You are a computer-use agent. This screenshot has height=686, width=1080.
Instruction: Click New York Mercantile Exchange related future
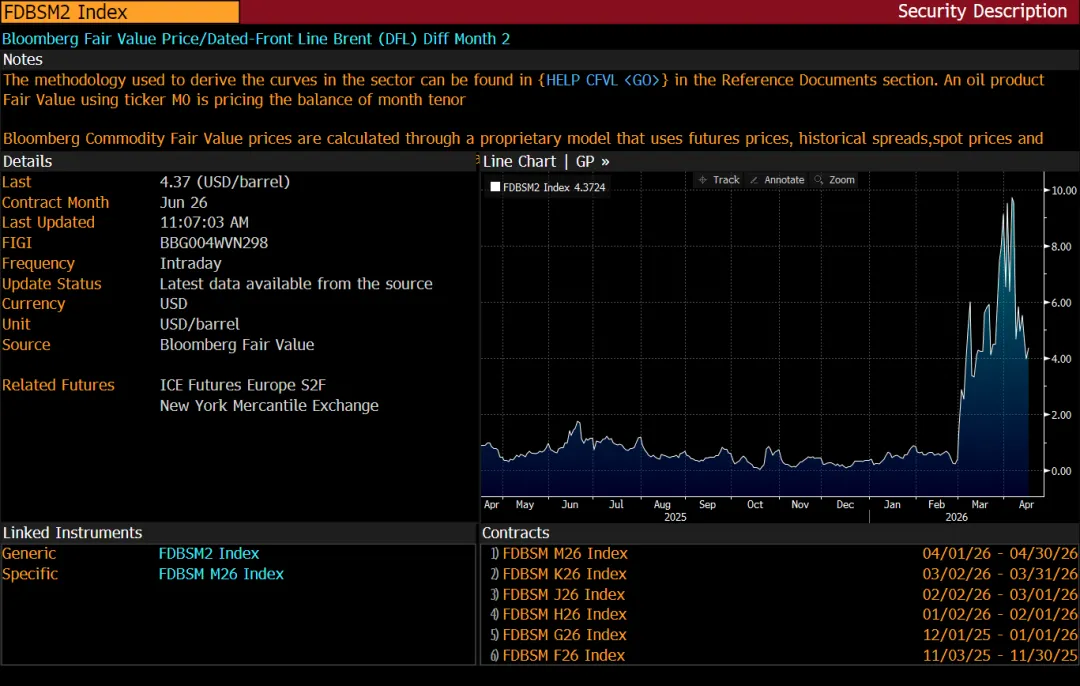tap(269, 406)
